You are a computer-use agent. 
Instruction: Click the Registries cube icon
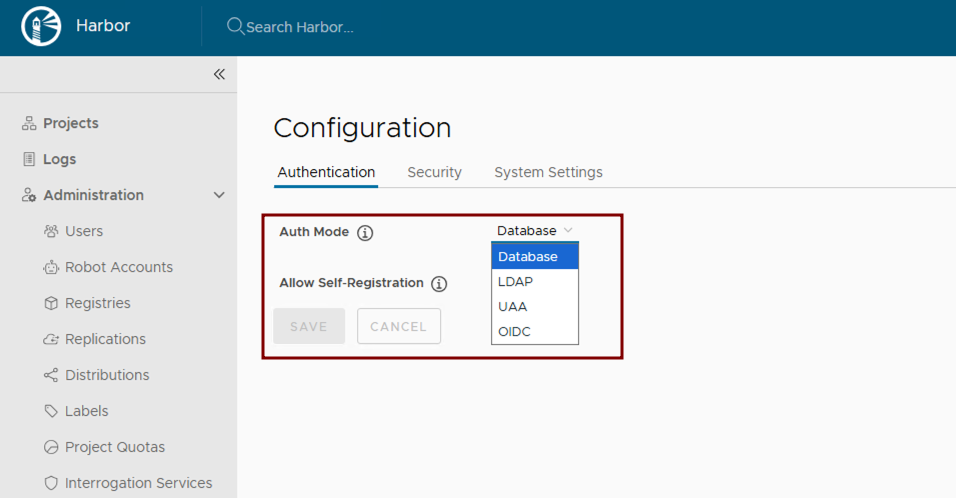51,303
